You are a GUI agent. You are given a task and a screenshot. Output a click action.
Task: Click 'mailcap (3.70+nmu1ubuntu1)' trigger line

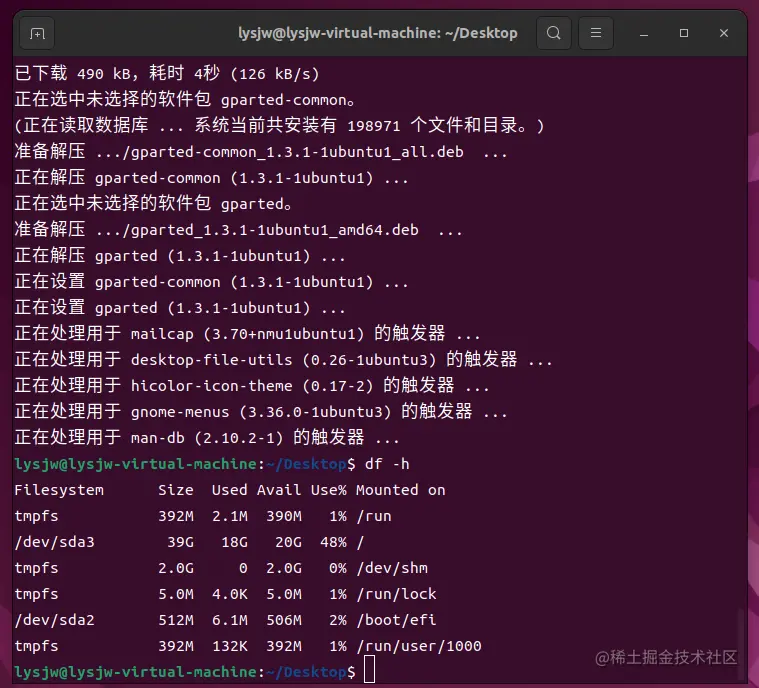(247, 334)
